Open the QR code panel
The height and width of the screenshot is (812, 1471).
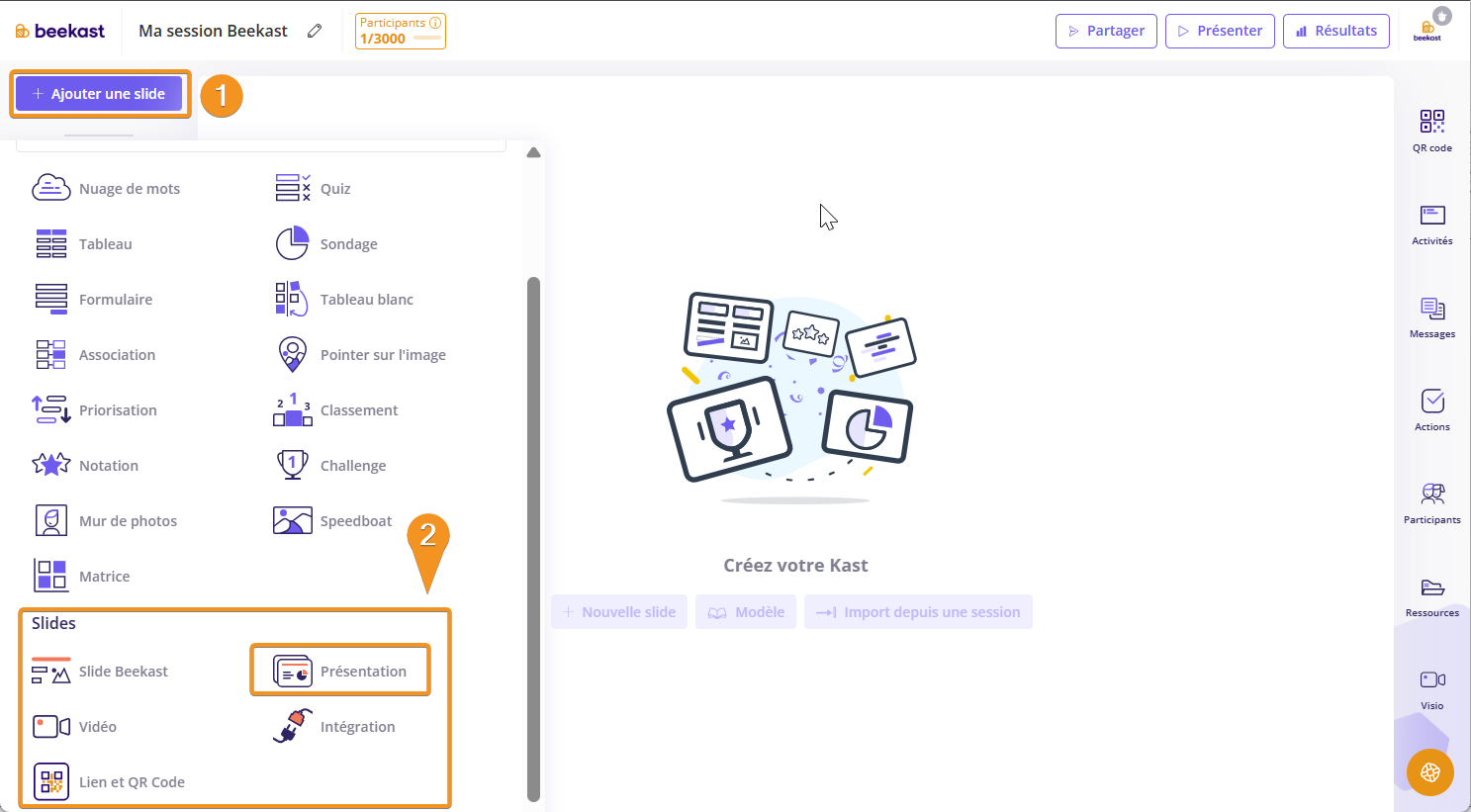pyautogui.click(x=1431, y=131)
